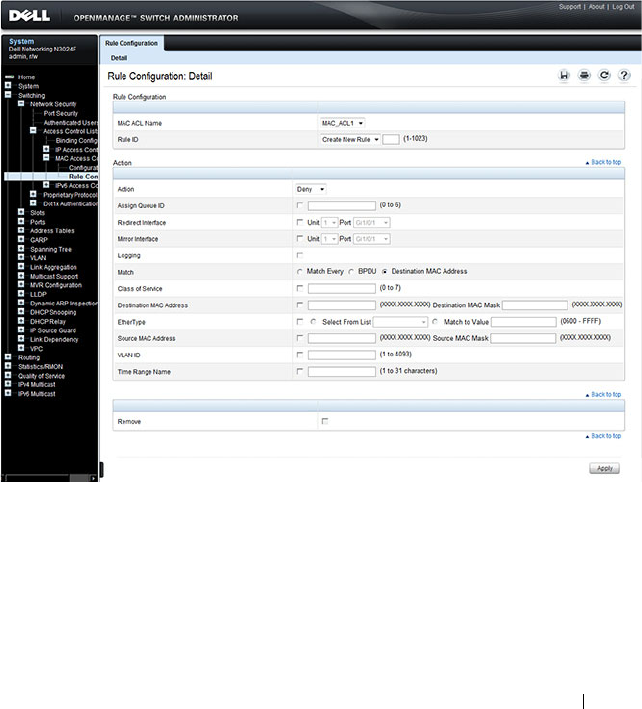Collapse the Network Security node
Viewport: 642px width, 709px height.
point(21,104)
